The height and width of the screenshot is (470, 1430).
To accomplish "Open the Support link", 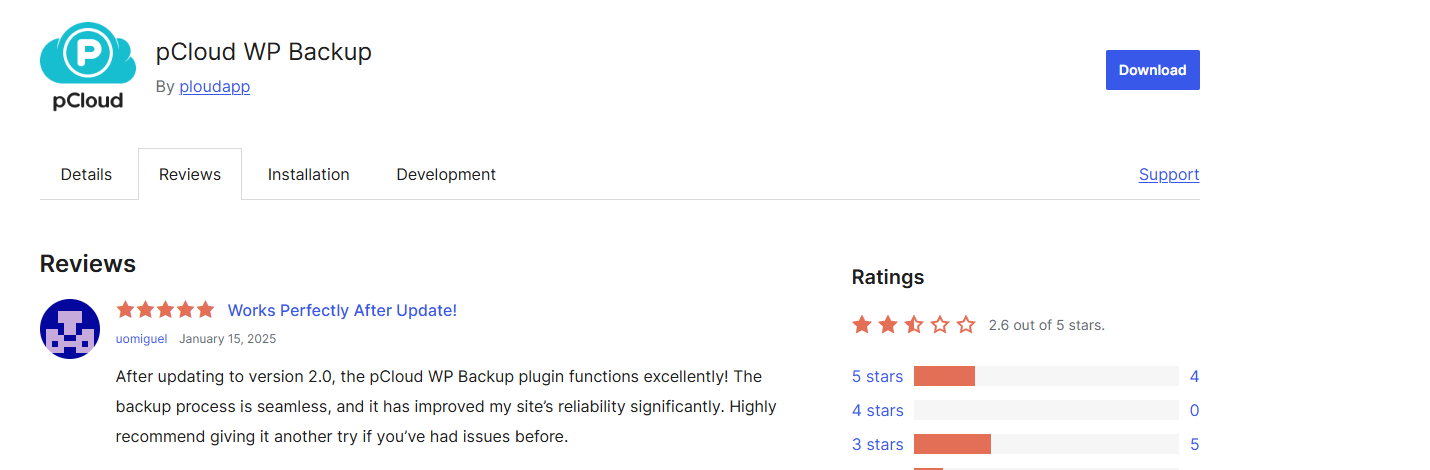I will pyautogui.click(x=1169, y=174).
